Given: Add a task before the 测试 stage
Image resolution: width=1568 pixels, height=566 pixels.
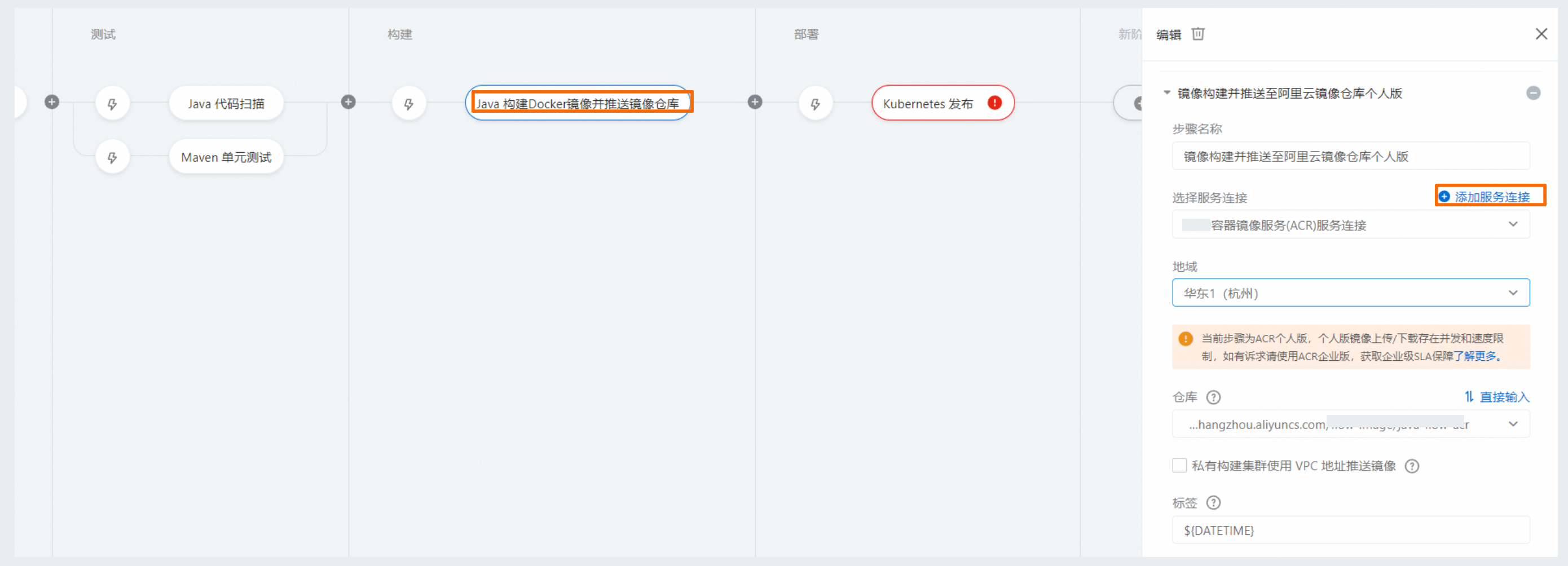Looking at the screenshot, I should (x=52, y=101).
